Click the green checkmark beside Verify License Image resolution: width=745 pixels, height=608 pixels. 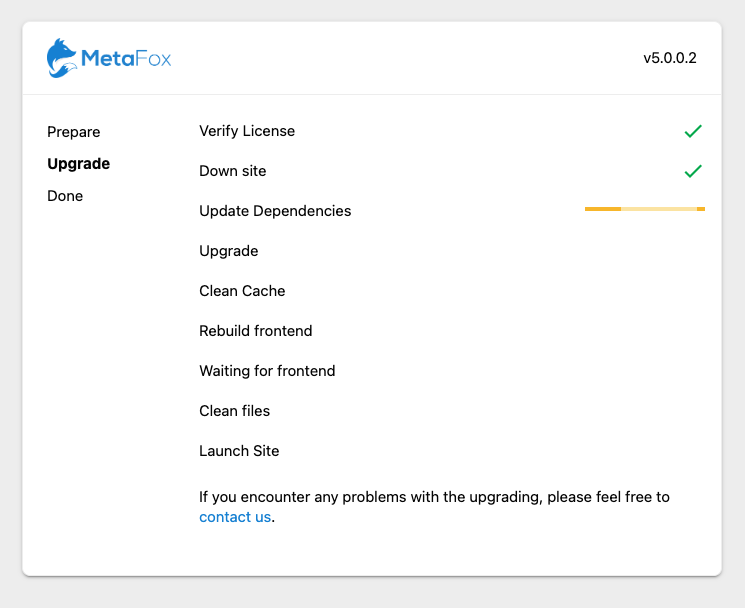tap(693, 131)
